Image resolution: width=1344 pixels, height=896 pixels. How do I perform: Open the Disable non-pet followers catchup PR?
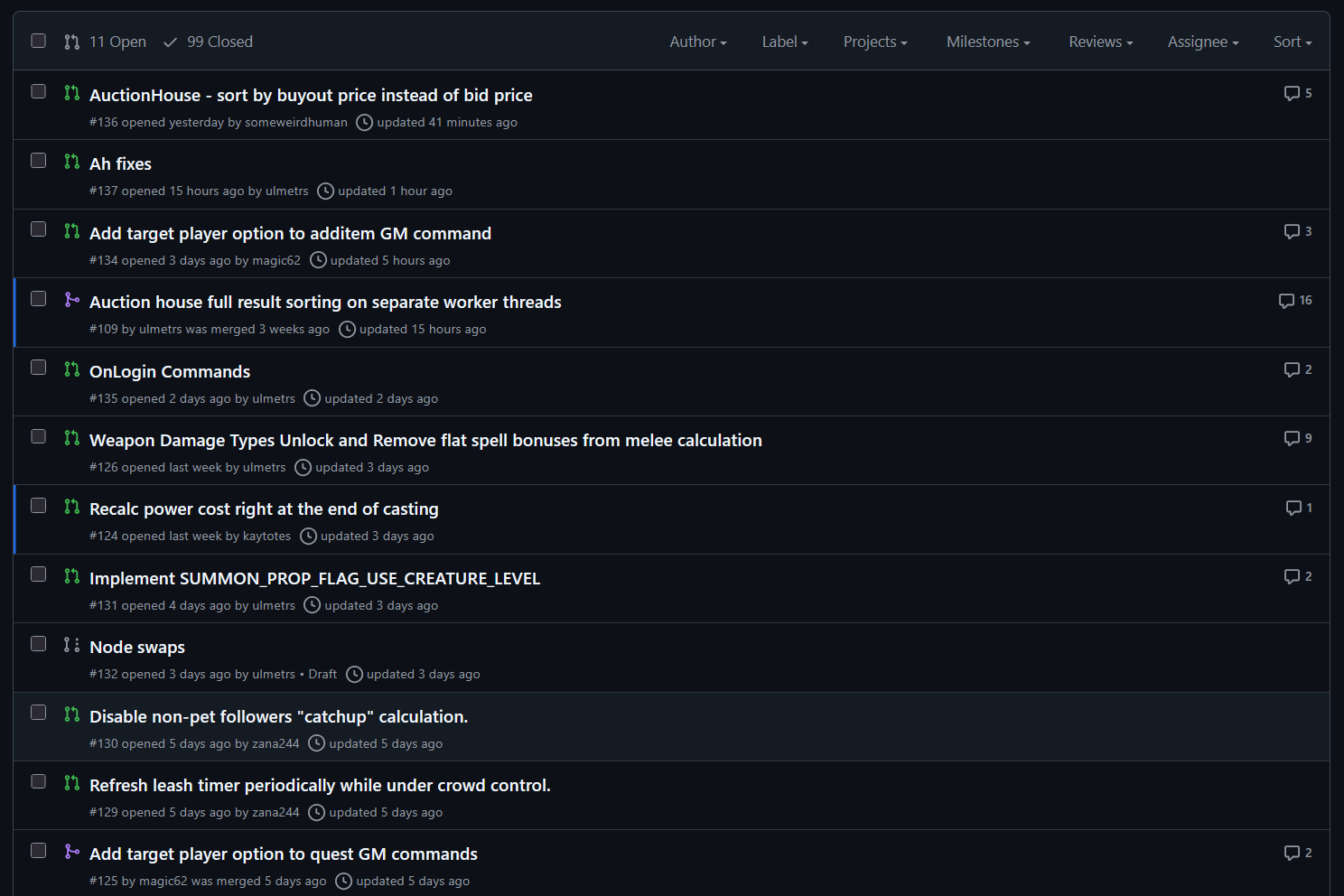(278, 717)
